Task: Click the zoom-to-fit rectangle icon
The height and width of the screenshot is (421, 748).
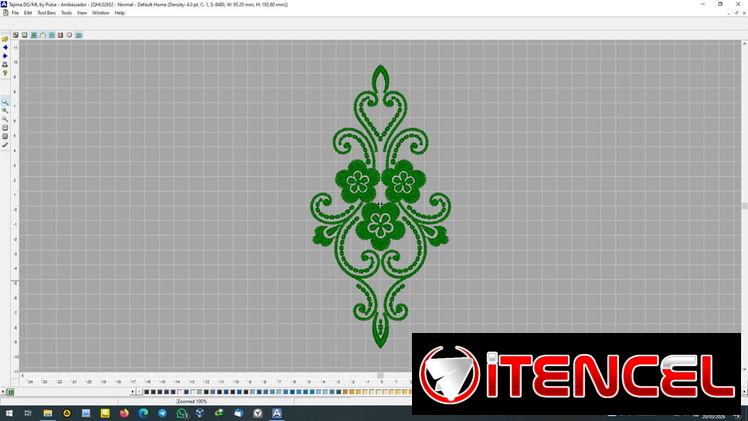Action: (x=5, y=128)
